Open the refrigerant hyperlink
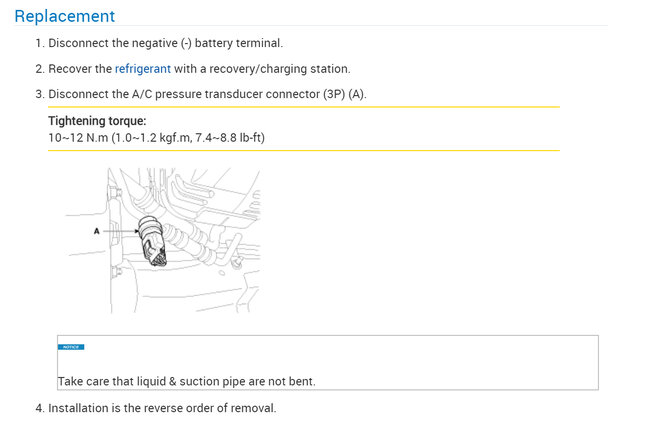The width and height of the screenshot is (650, 430). 142,69
